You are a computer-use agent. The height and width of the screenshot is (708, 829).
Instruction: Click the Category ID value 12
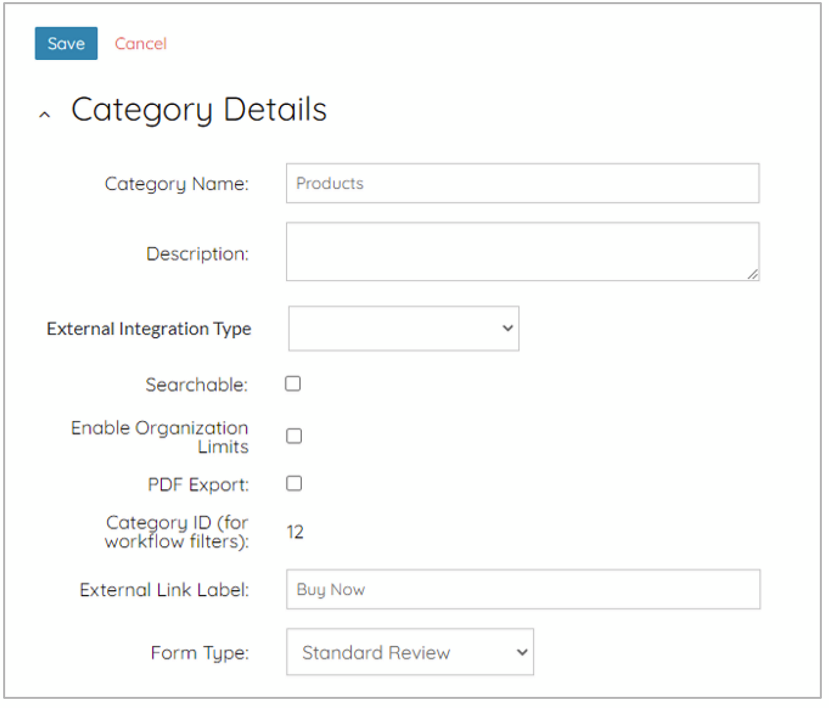click(x=295, y=532)
